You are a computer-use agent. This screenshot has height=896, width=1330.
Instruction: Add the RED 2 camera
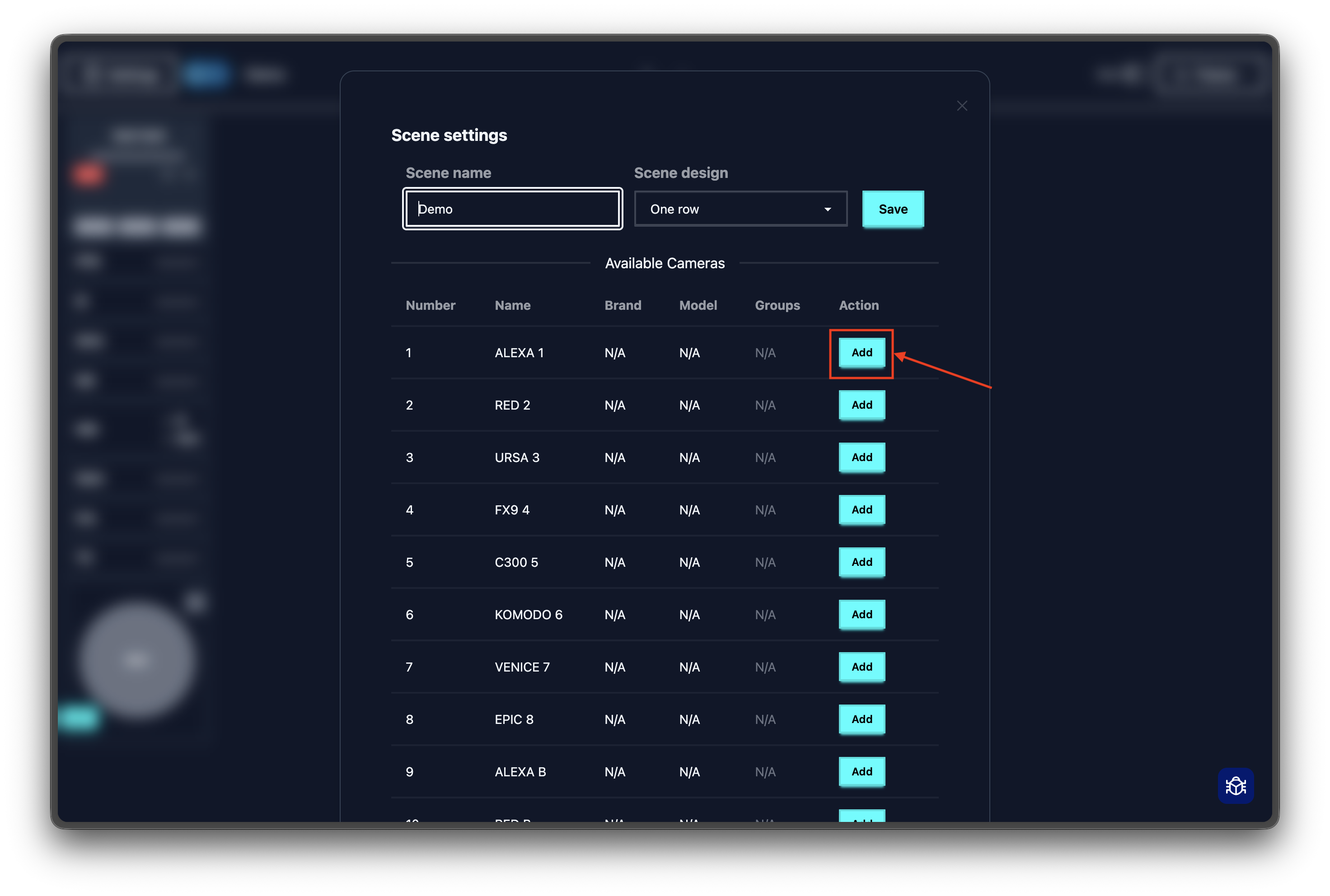pyautogui.click(x=862, y=405)
